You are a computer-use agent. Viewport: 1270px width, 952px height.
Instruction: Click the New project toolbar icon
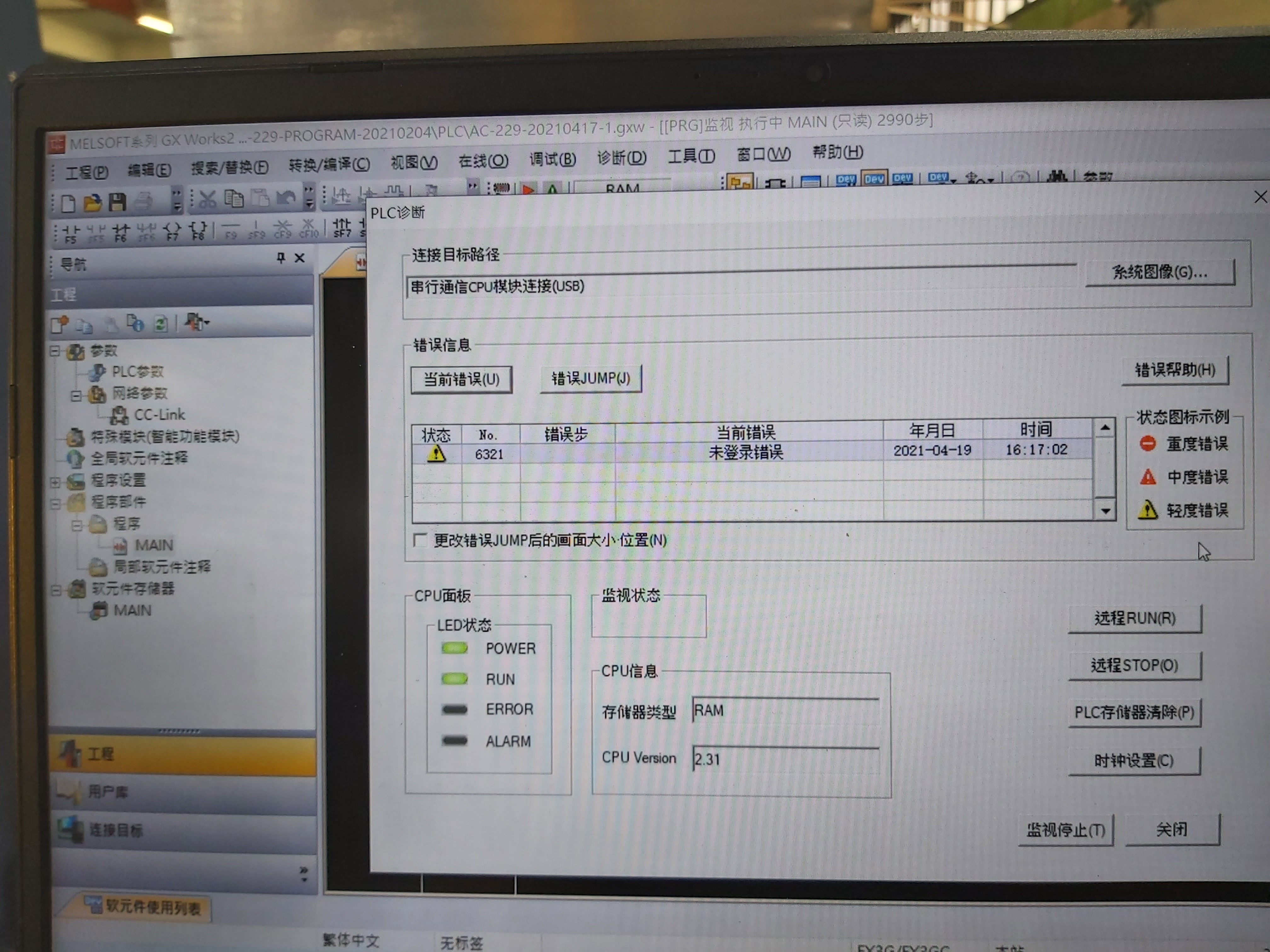pyautogui.click(x=68, y=203)
